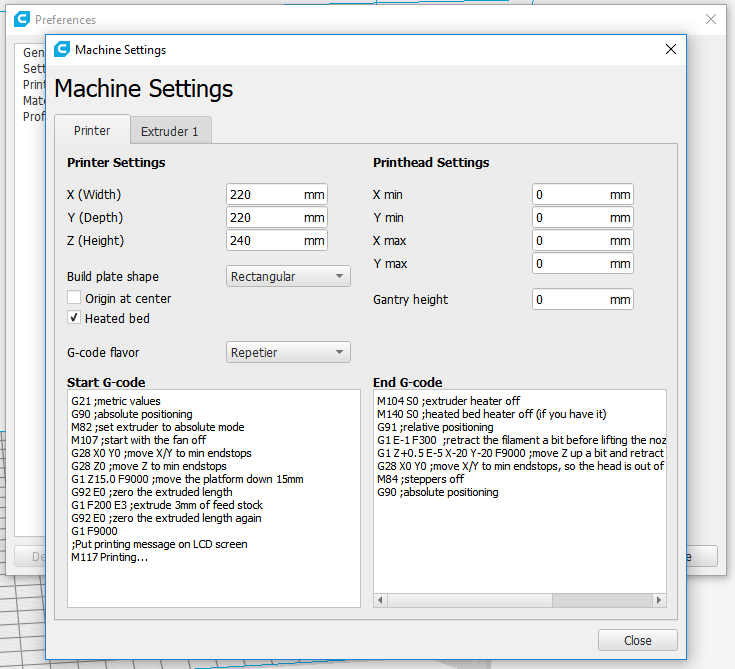This screenshot has width=735, height=669.
Task: Close the Preferences window with X
Action: [x=711, y=19]
